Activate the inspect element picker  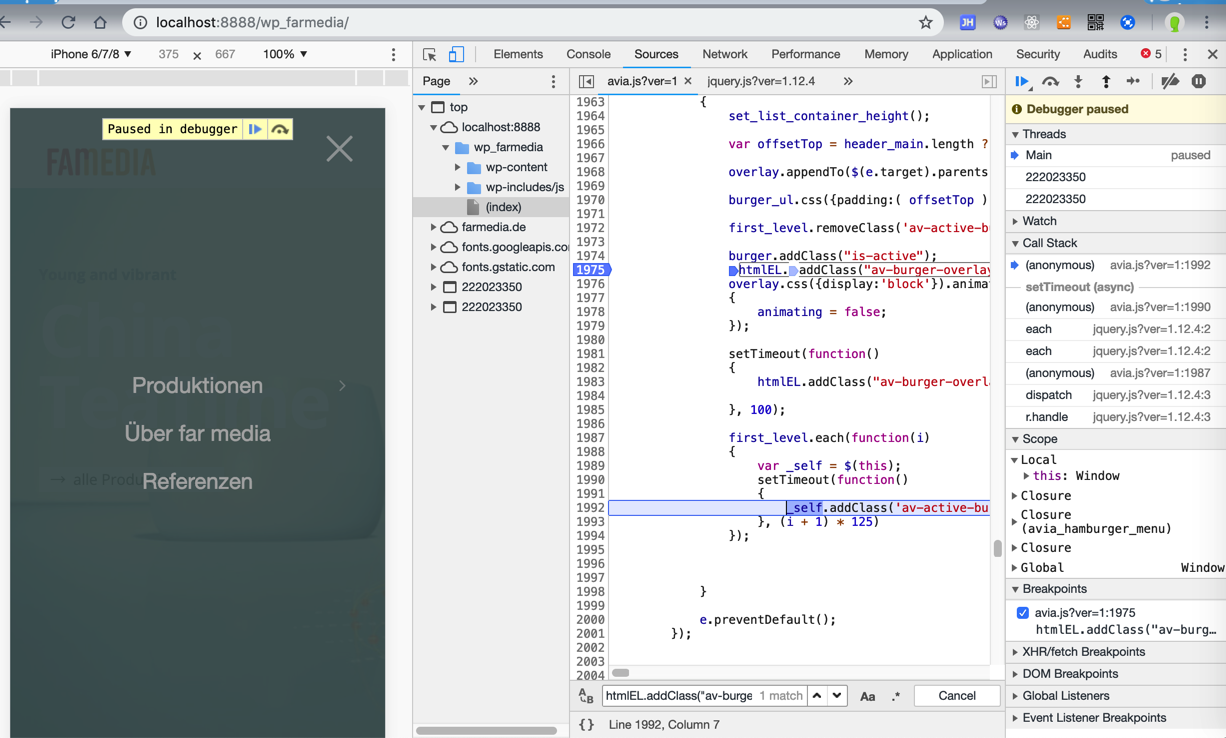430,54
